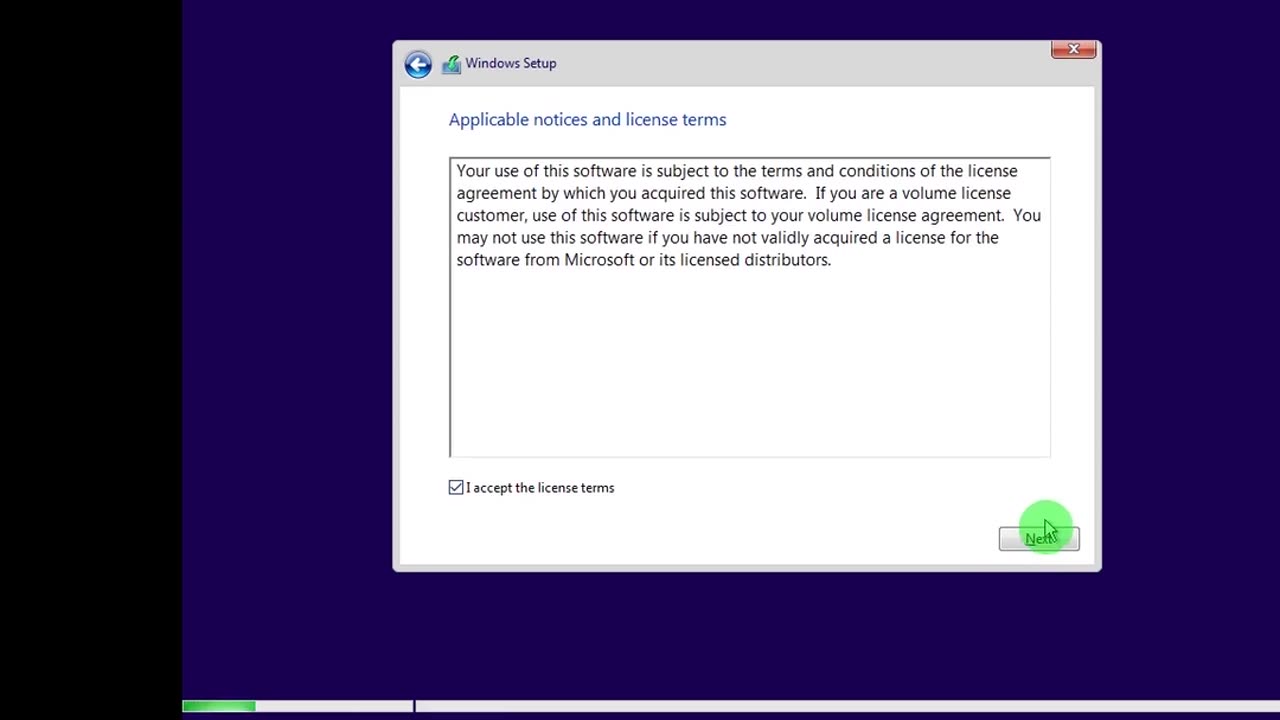Close the Windows Setup dialog

click(1074, 49)
